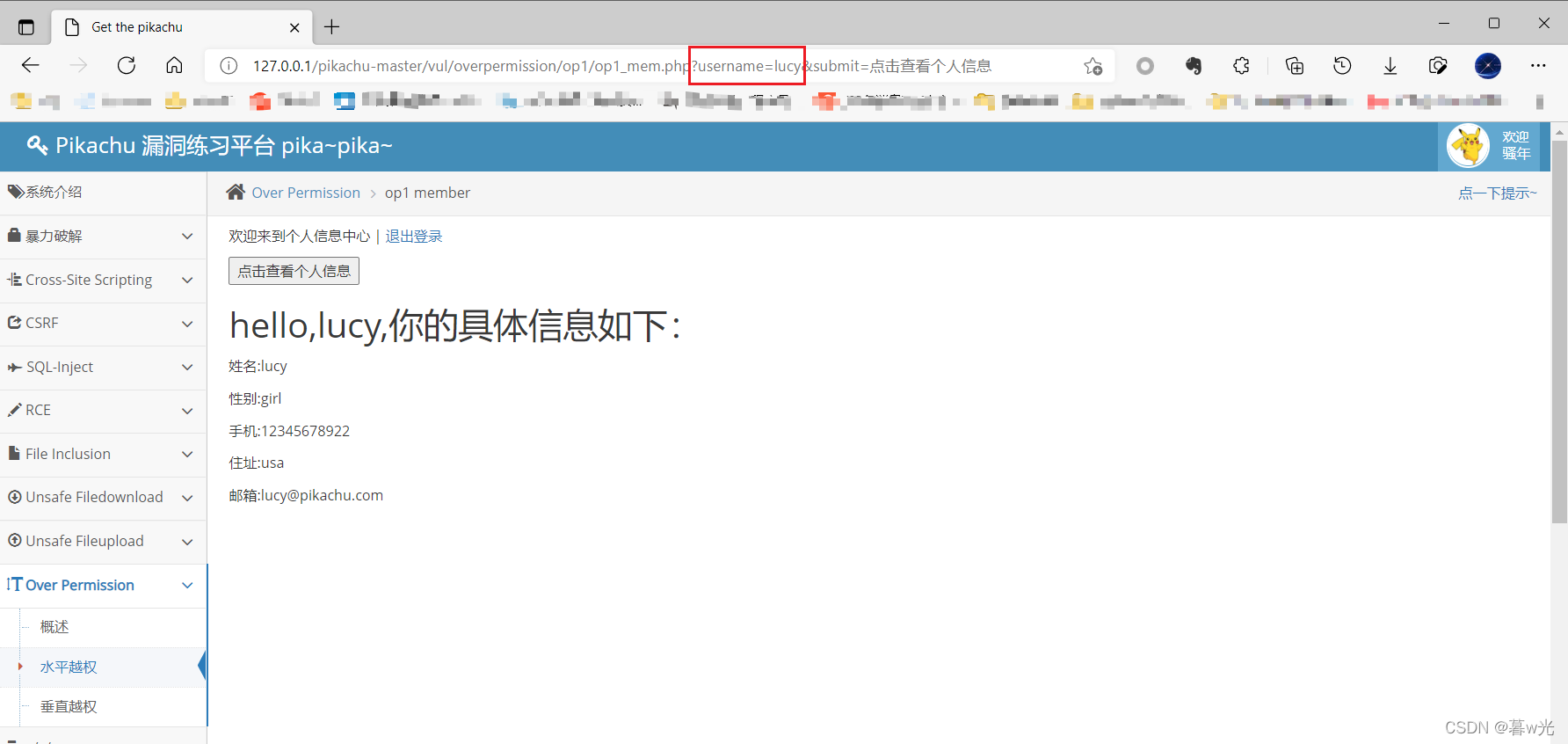Reload the page with the refresh icon
Image resolution: width=1568 pixels, height=744 pixels.
point(127,65)
